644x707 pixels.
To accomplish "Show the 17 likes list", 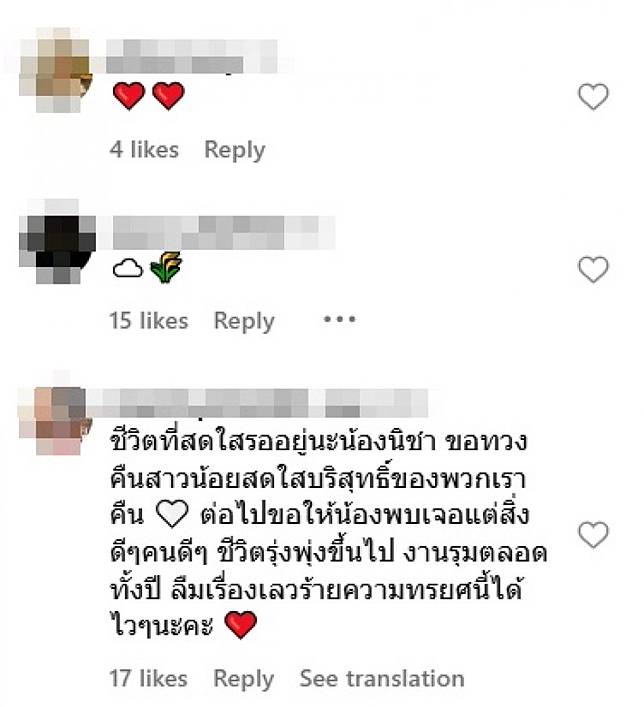I will (148, 678).
